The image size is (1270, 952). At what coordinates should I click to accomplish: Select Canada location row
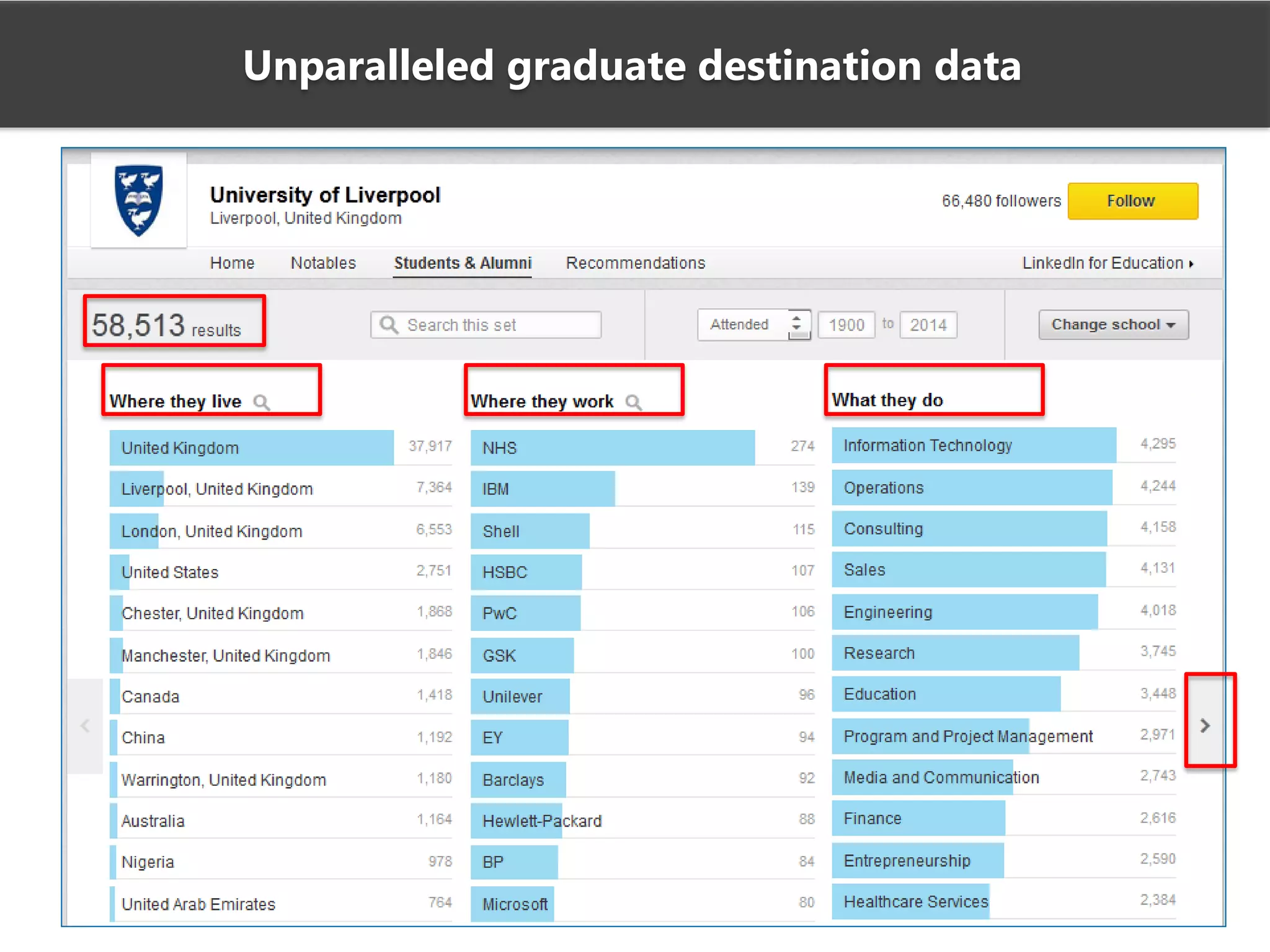[x=281, y=697]
